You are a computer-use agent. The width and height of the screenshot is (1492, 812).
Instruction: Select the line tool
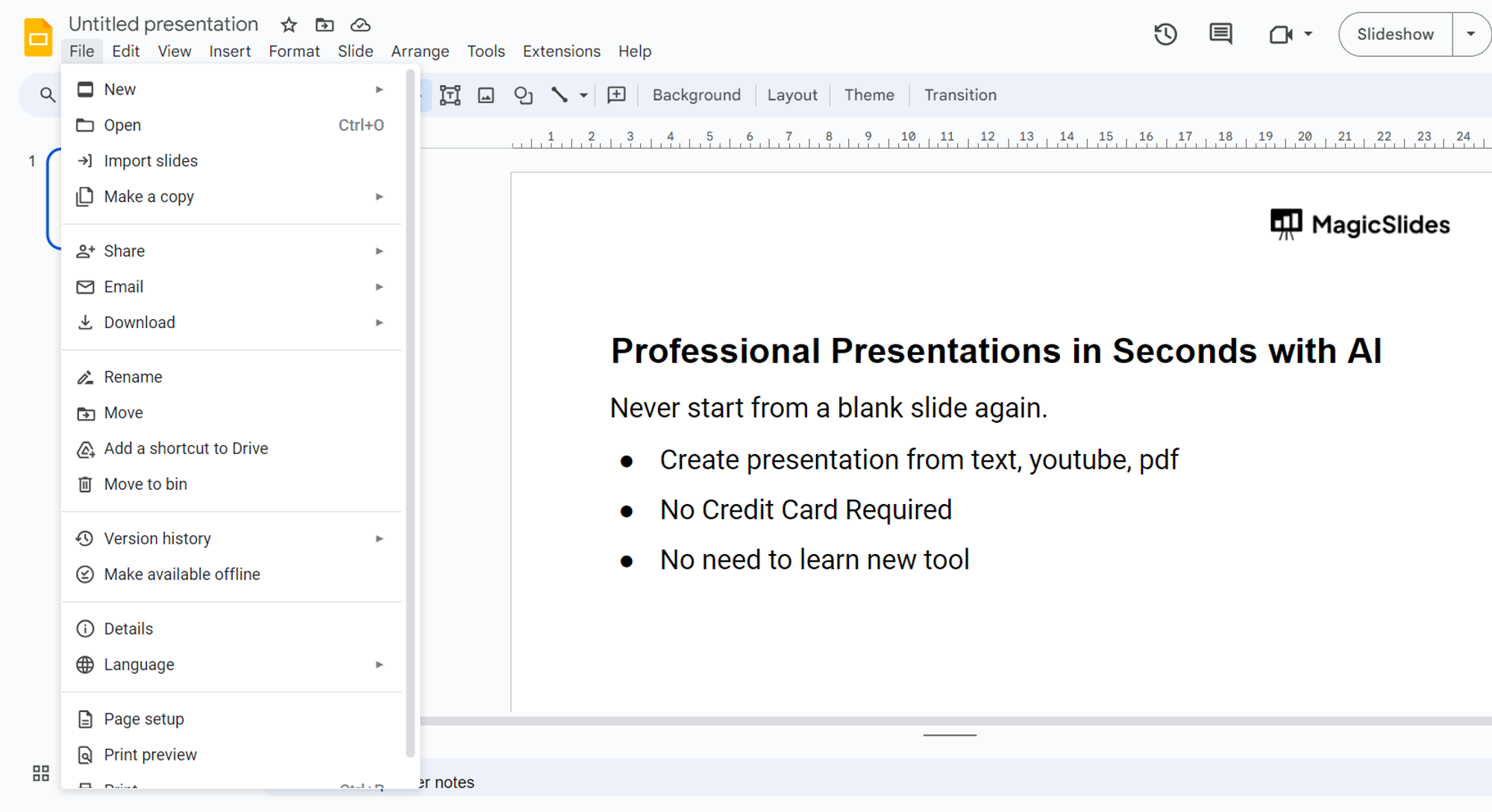coord(559,95)
